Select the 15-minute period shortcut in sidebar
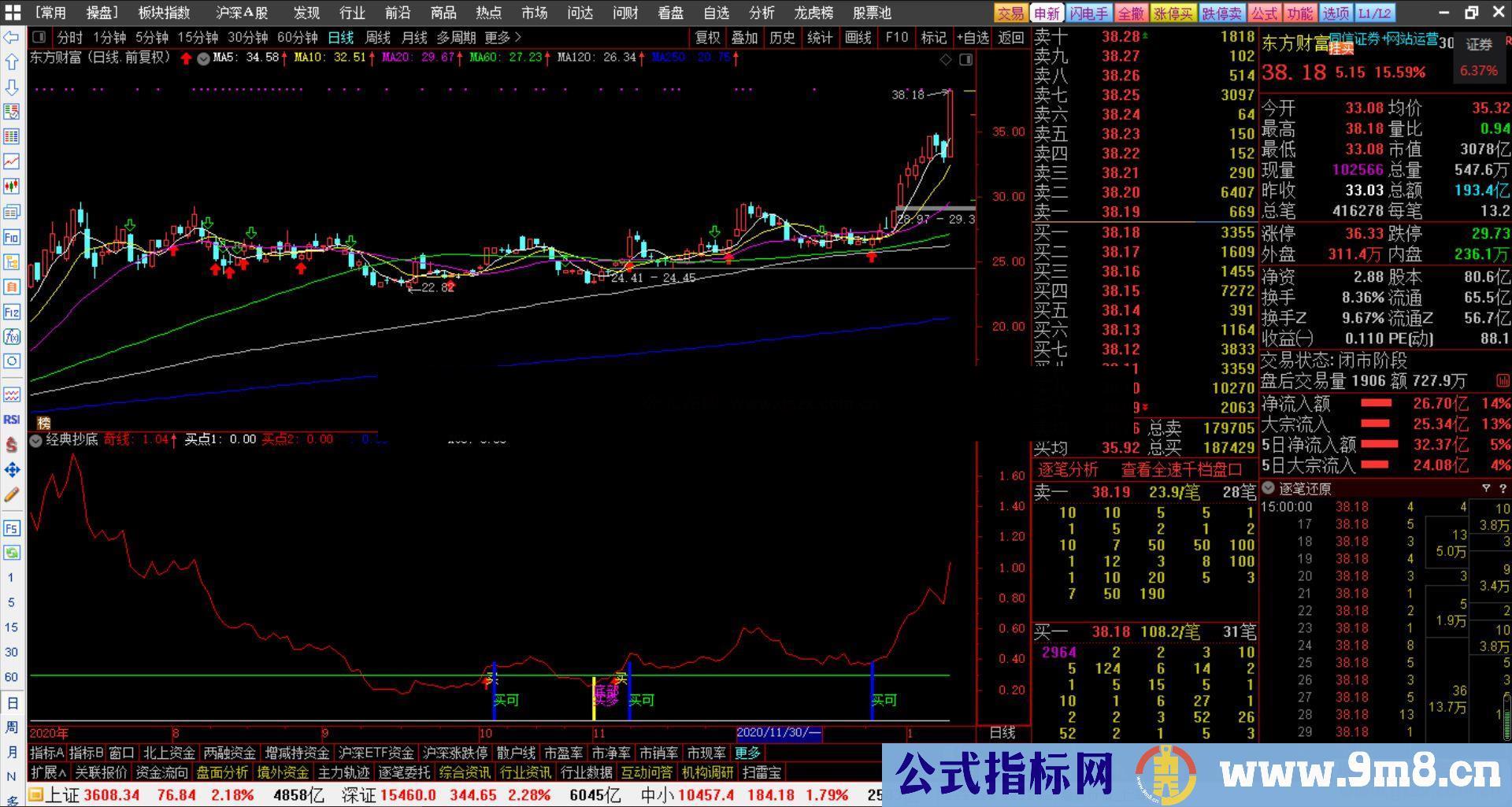1512x807 pixels. point(11,627)
